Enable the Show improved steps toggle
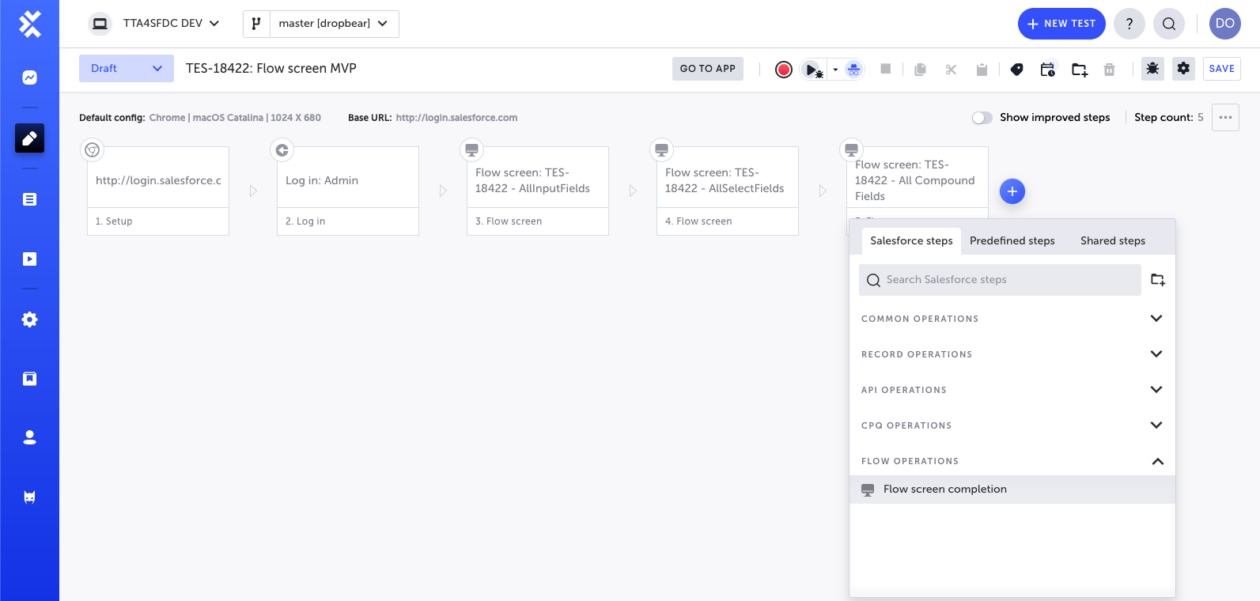Image resolution: width=1260 pixels, height=601 pixels. tap(981, 117)
